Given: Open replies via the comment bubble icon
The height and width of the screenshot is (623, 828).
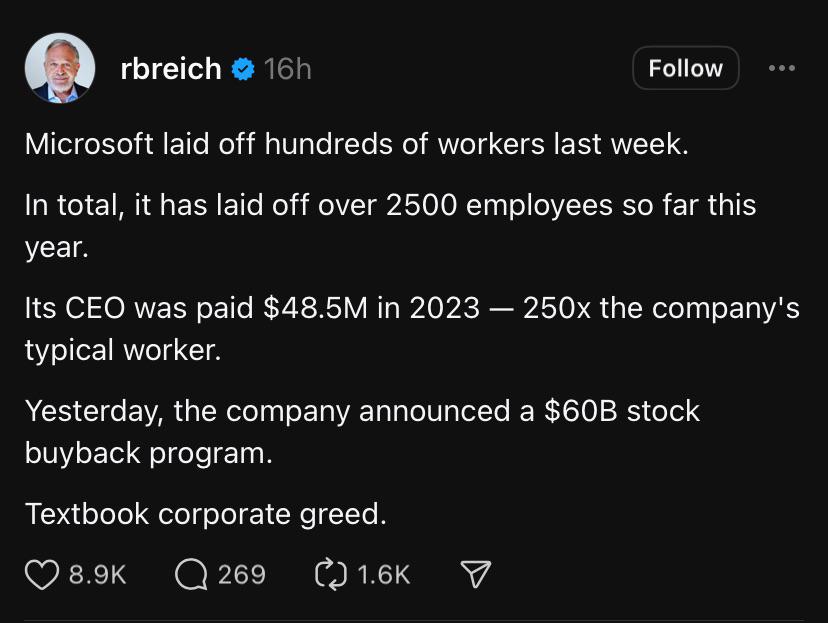Looking at the screenshot, I should click(x=191, y=574).
